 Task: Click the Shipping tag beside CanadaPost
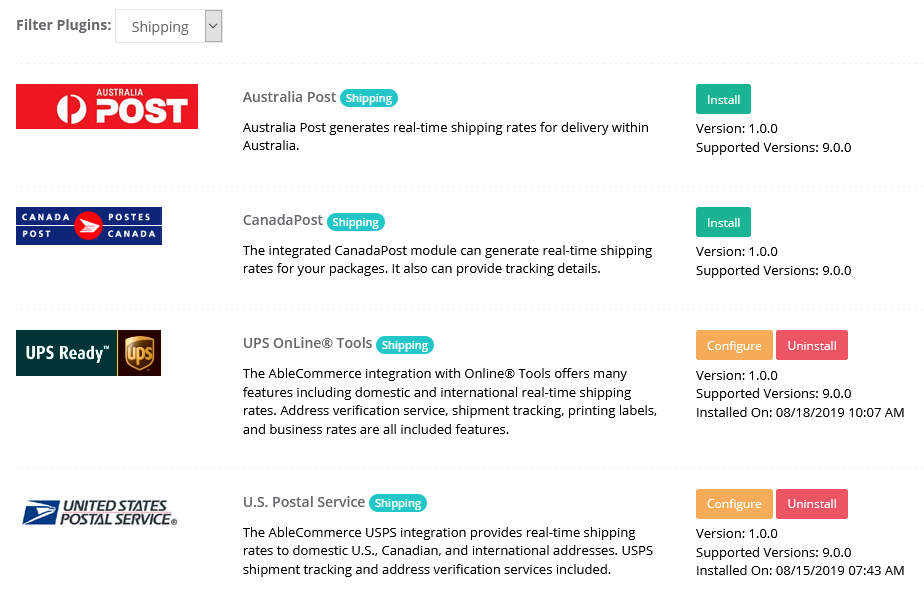point(356,222)
